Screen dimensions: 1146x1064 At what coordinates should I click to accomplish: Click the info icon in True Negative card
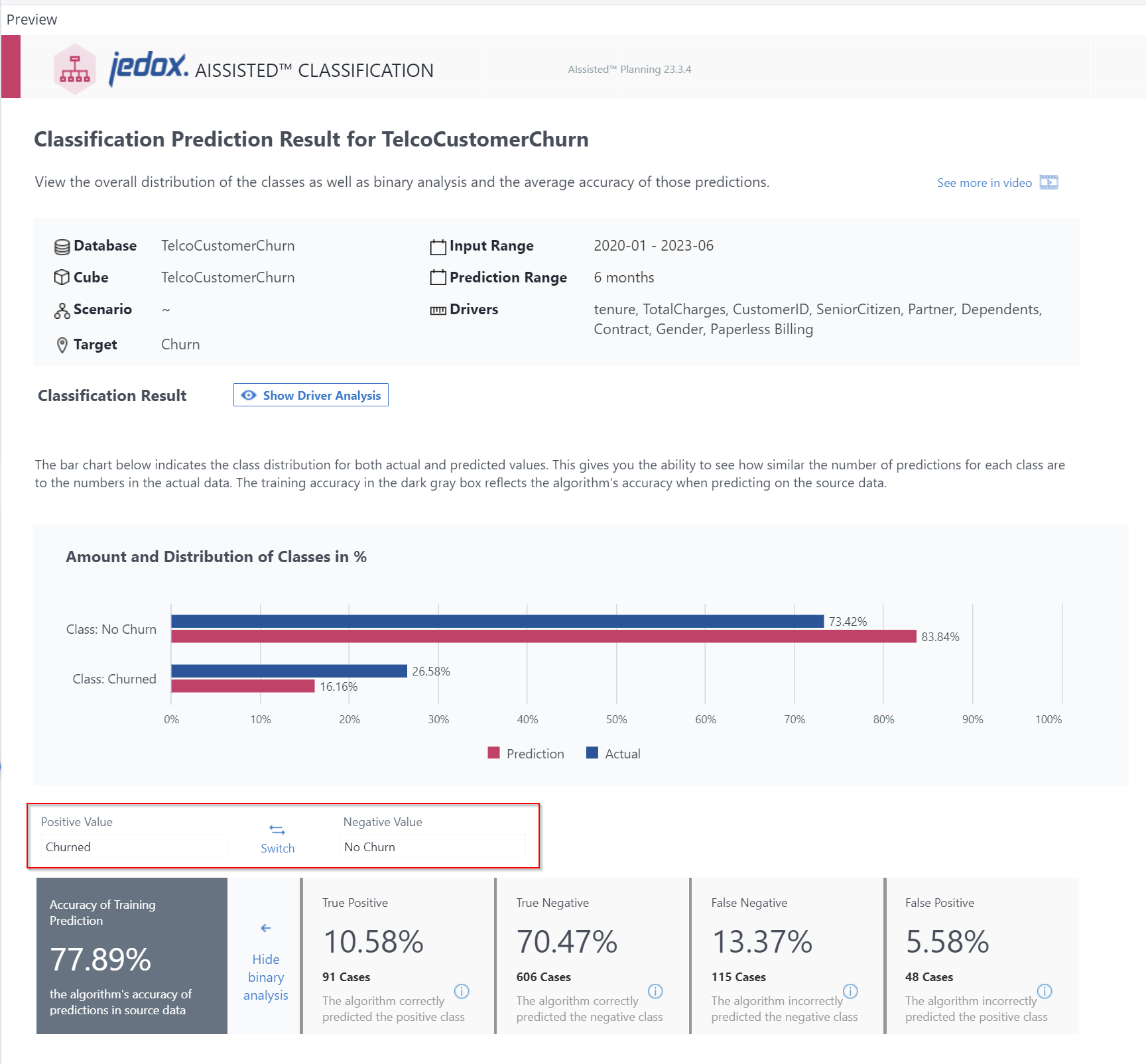point(655,991)
